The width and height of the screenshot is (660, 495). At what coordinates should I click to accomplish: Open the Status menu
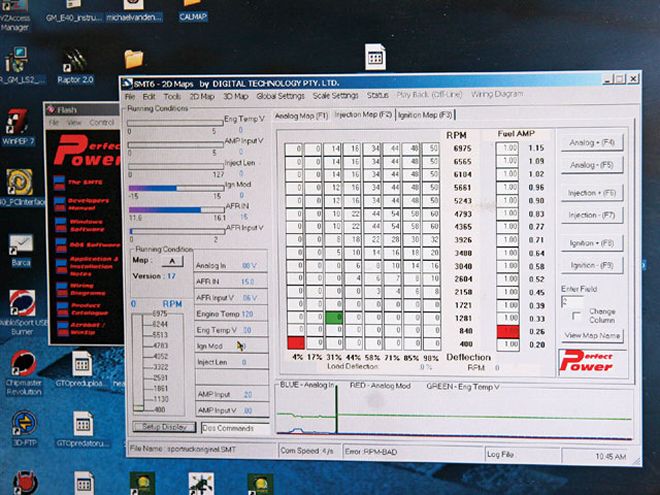point(377,95)
